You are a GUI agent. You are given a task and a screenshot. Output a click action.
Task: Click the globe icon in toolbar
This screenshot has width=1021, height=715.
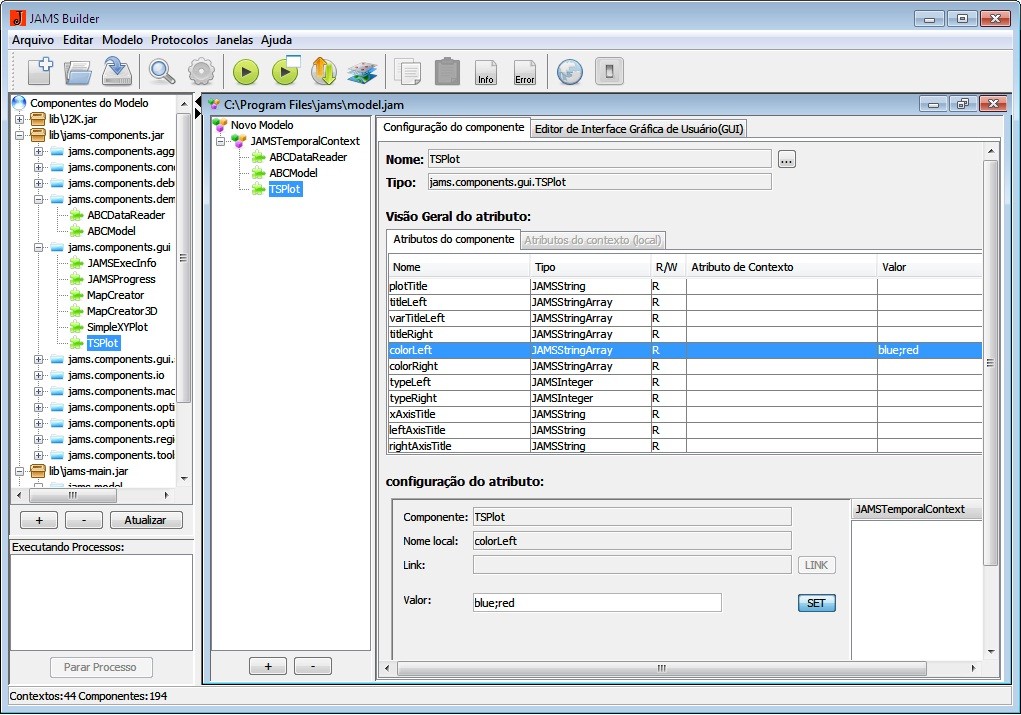[x=569, y=72]
